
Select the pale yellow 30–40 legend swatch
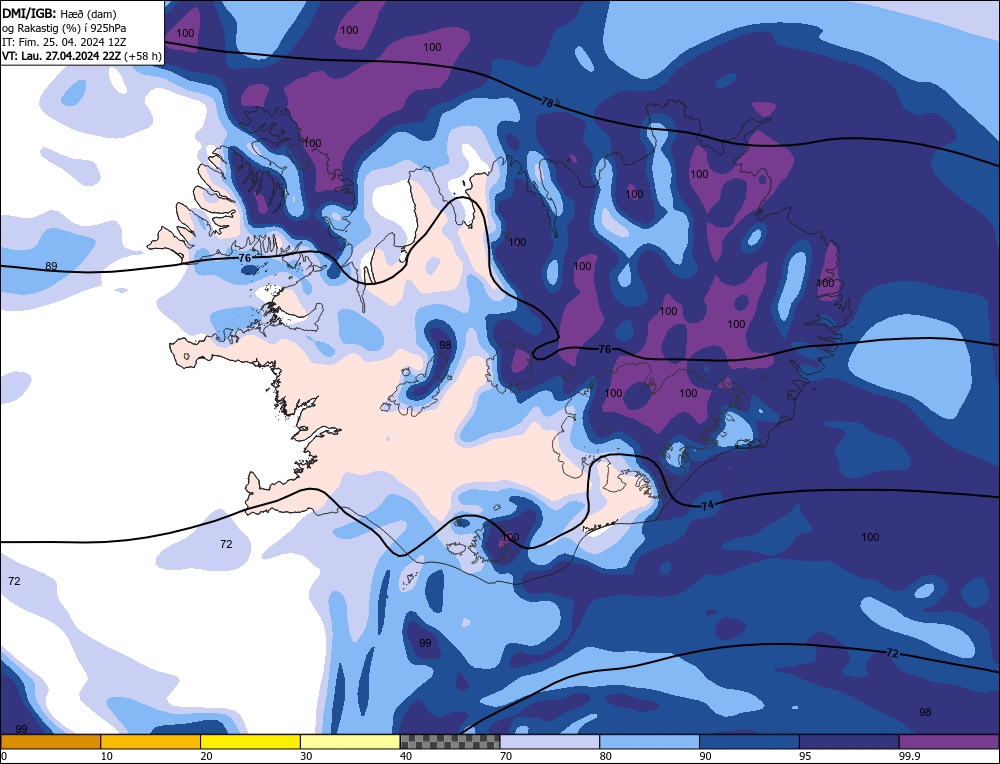tap(350, 741)
